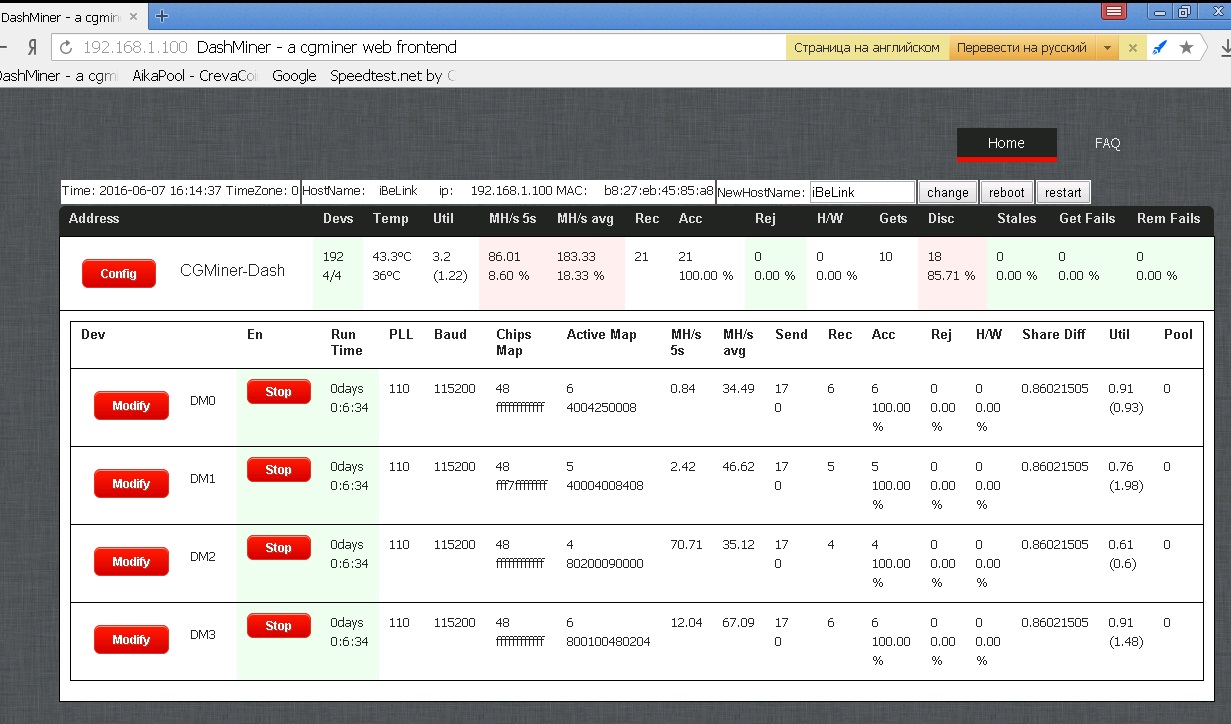Close the DashMiner browser tab

[x=134, y=16]
